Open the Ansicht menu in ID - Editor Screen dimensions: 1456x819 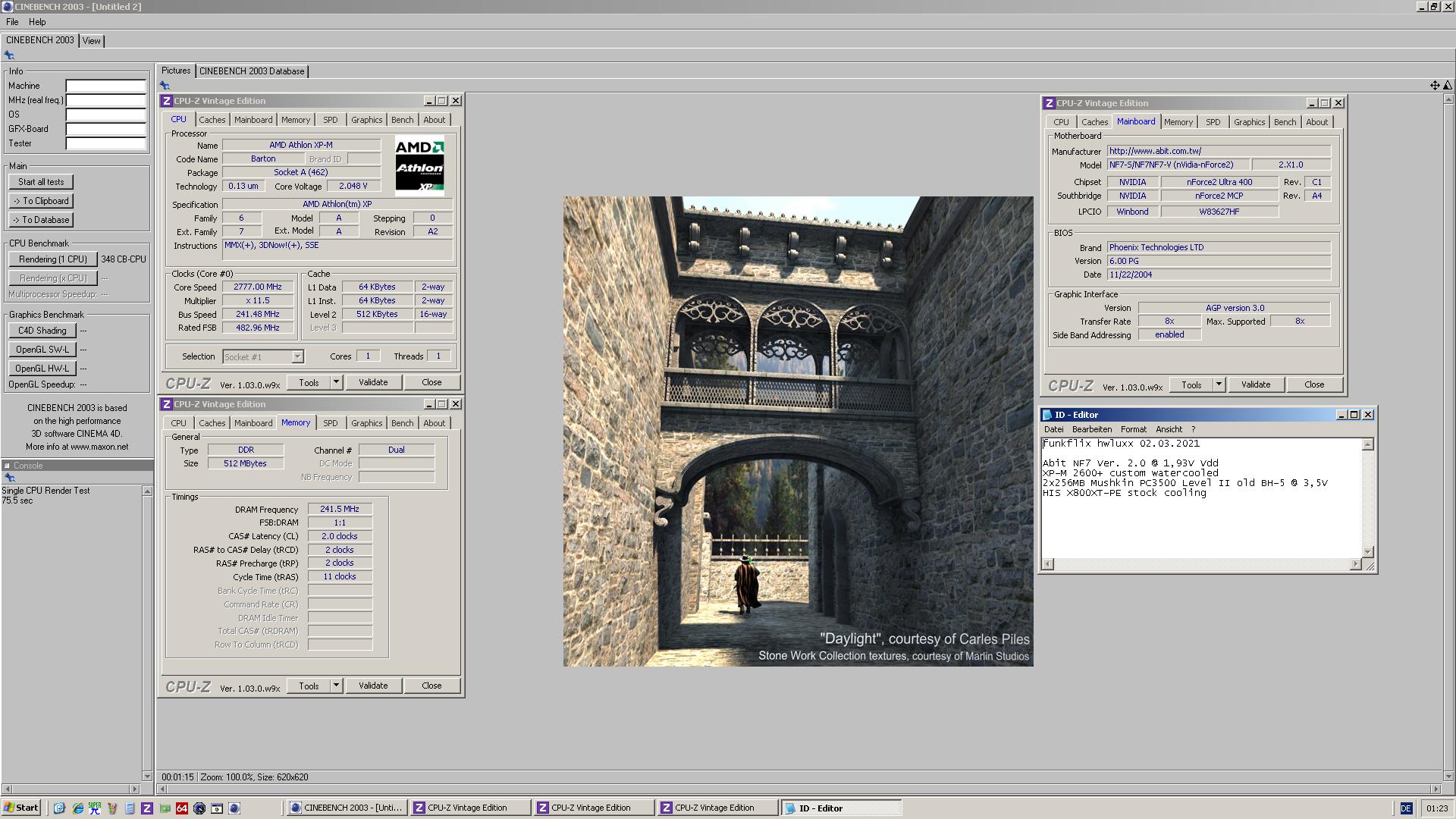[x=1169, y=429]
